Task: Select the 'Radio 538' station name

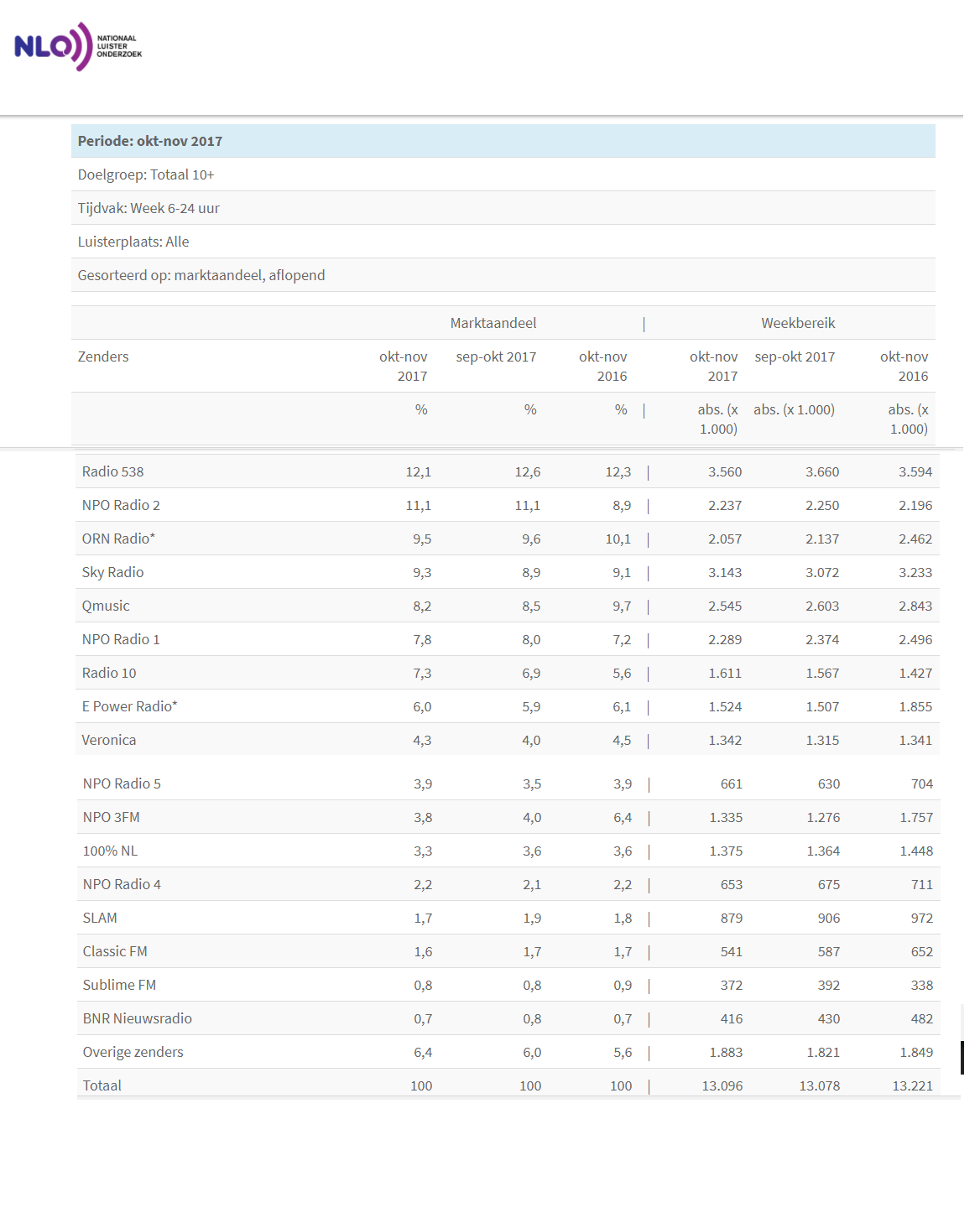Action: click(113, 471)
